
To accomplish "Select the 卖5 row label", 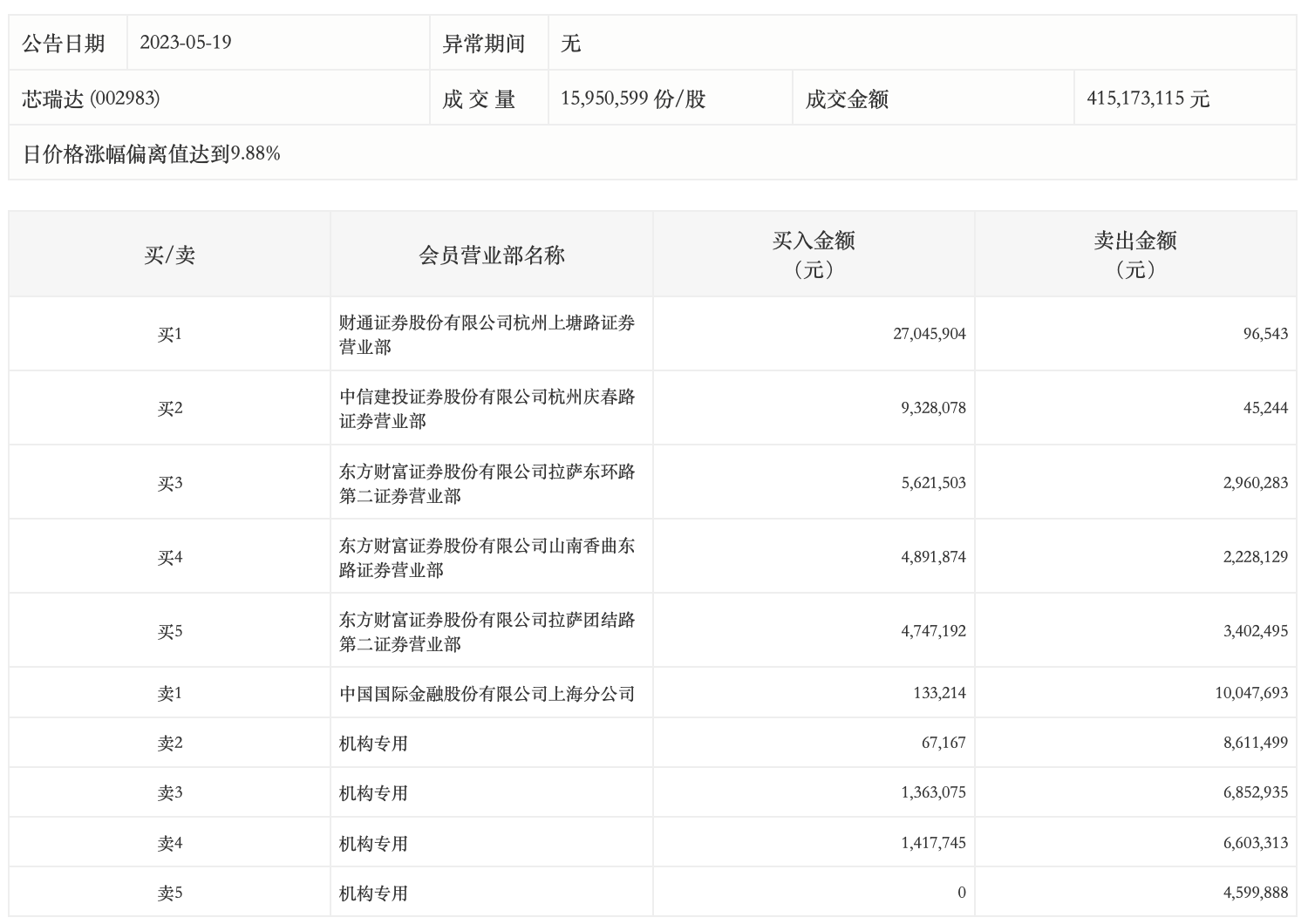I will click(x=169, y=893).
